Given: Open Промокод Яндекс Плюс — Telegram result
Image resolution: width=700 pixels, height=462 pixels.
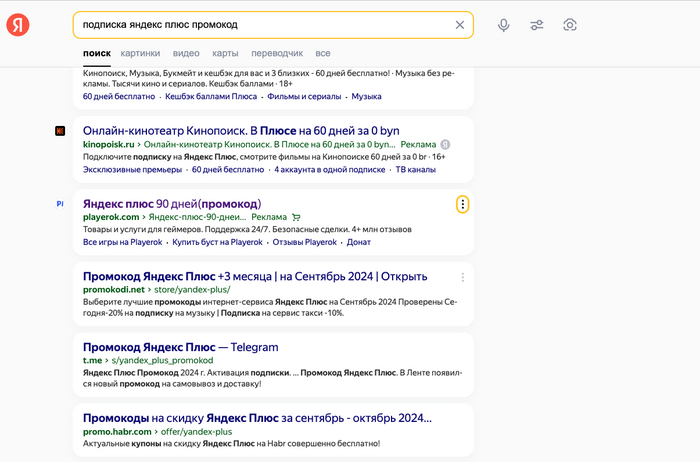Looking at the screenshot, I should [x=180, y=347].
